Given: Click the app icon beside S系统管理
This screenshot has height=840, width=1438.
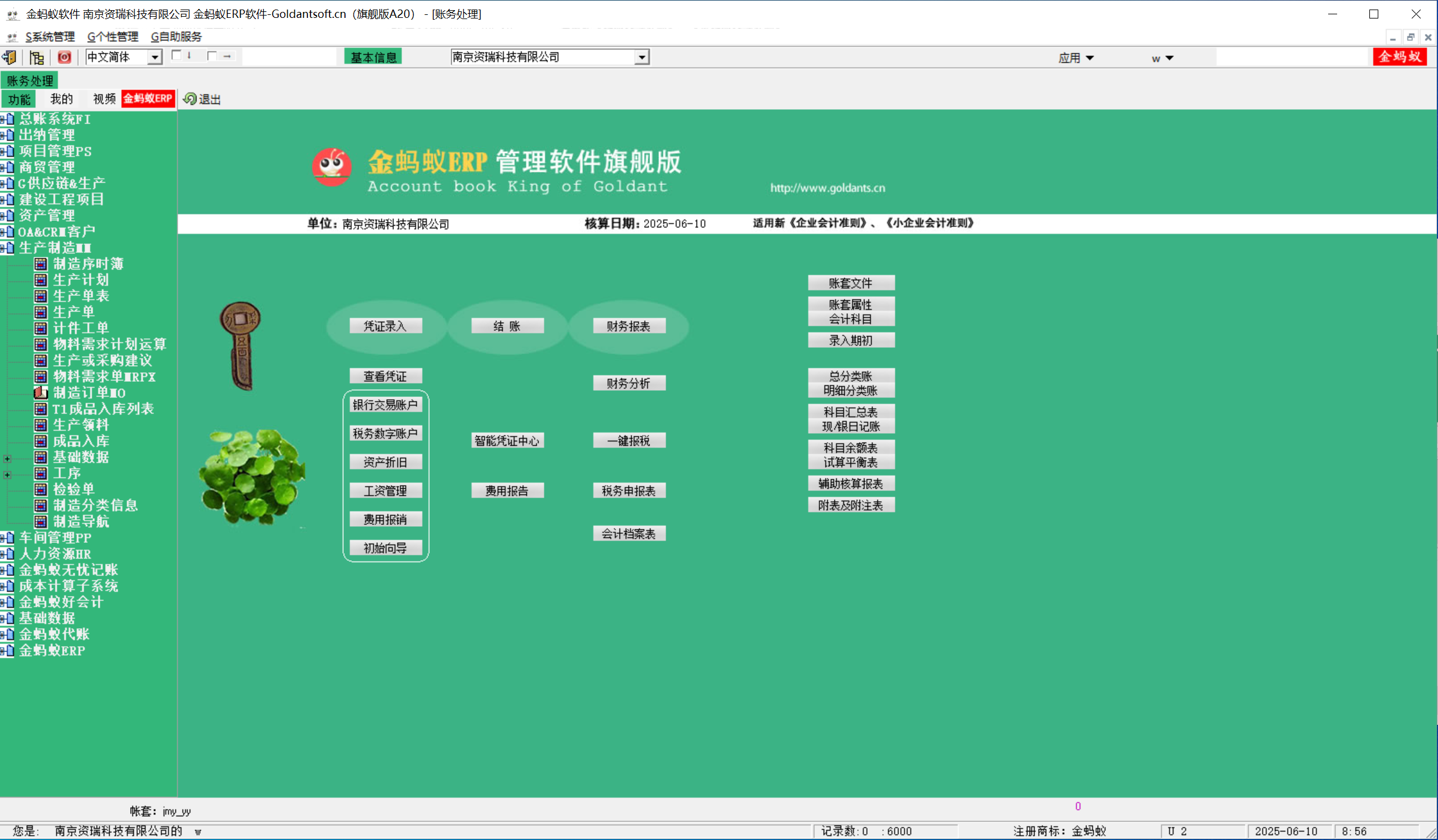Looking at the screenshot, I should [12, 37].
